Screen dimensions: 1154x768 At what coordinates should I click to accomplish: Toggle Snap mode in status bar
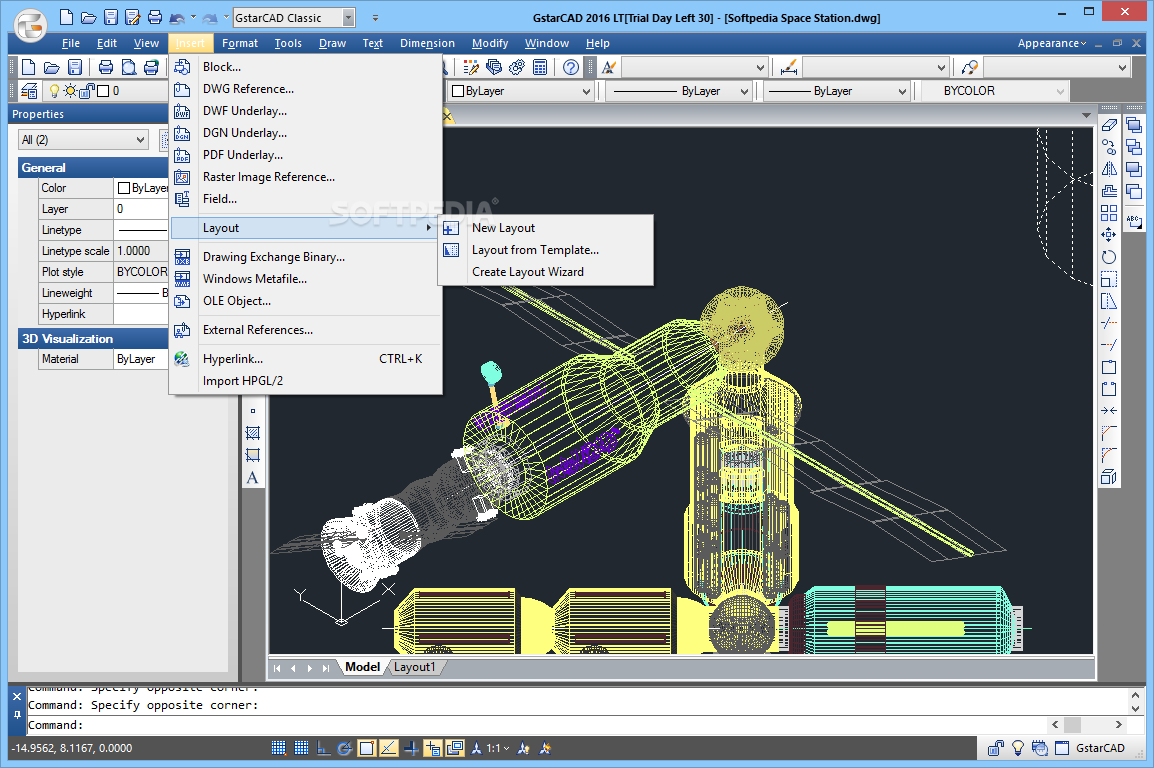[278, 748]
